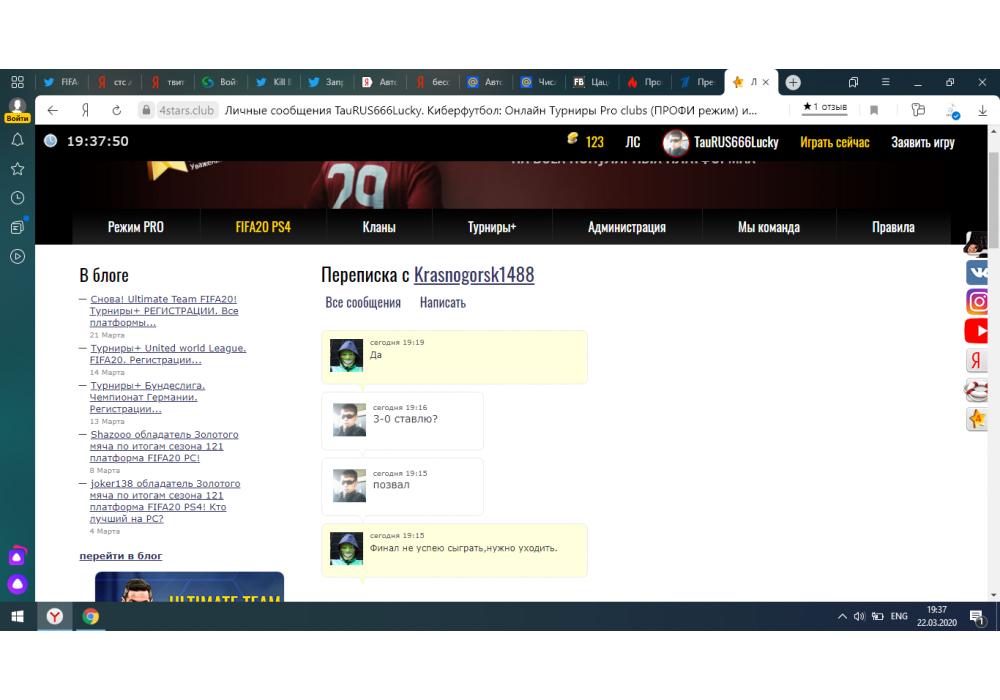Screen dimensions: 1000x700
Task: Click the coin balance 123
Action: pyautogui.click(x=585, y=141)
